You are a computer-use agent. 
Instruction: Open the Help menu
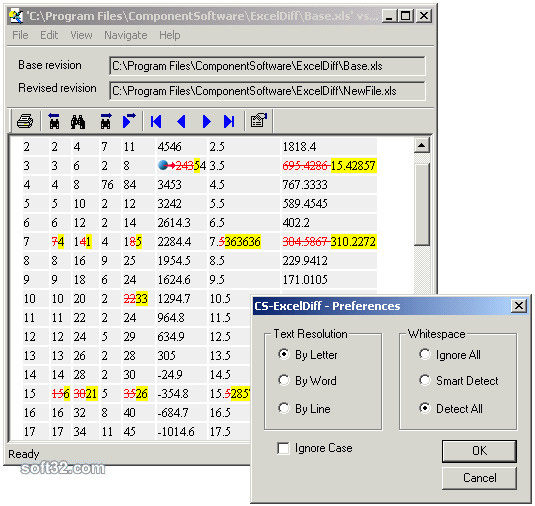click(x=170, y=35)
